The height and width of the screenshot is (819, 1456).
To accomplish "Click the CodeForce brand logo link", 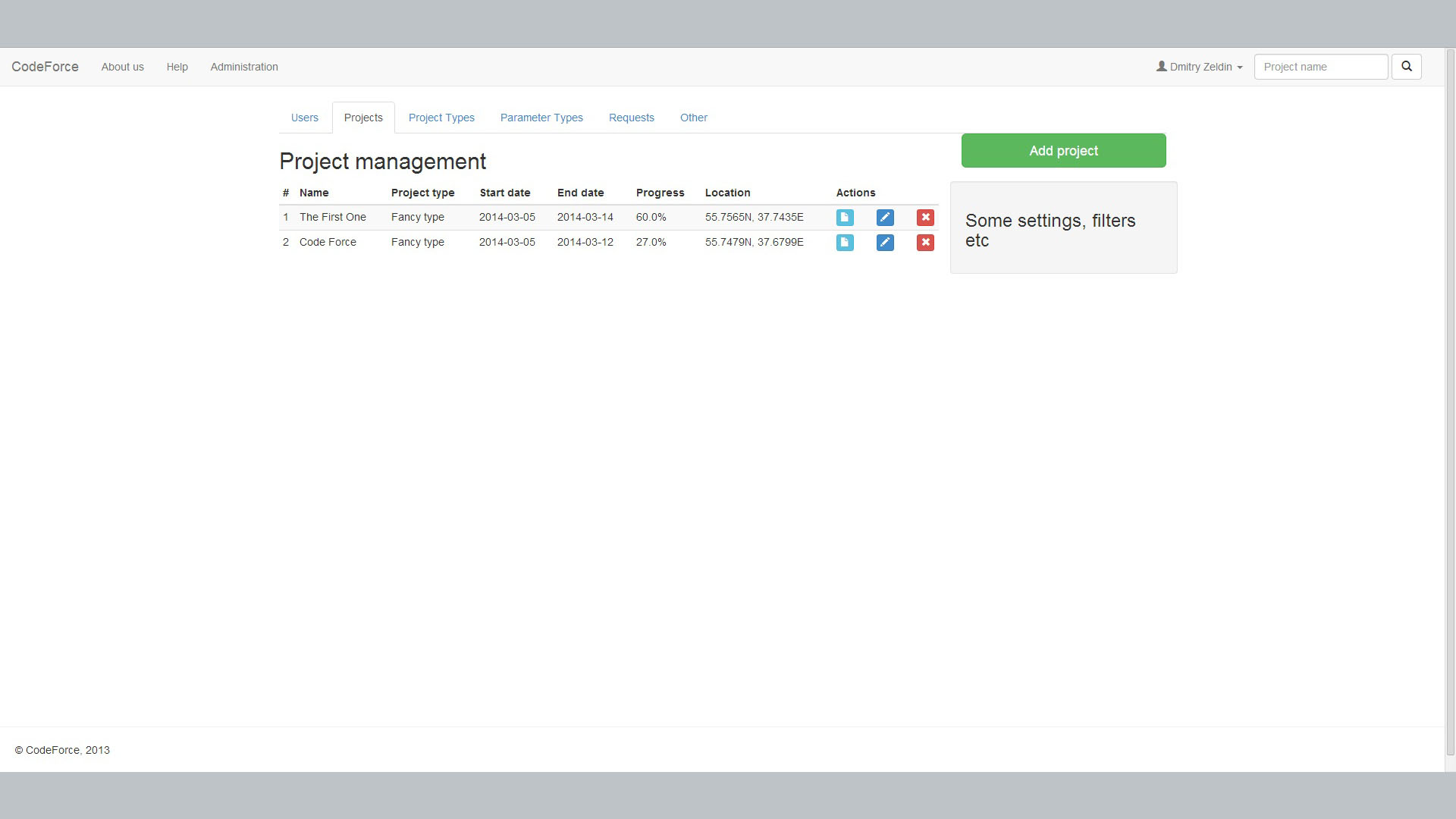I will pos(45,67).
